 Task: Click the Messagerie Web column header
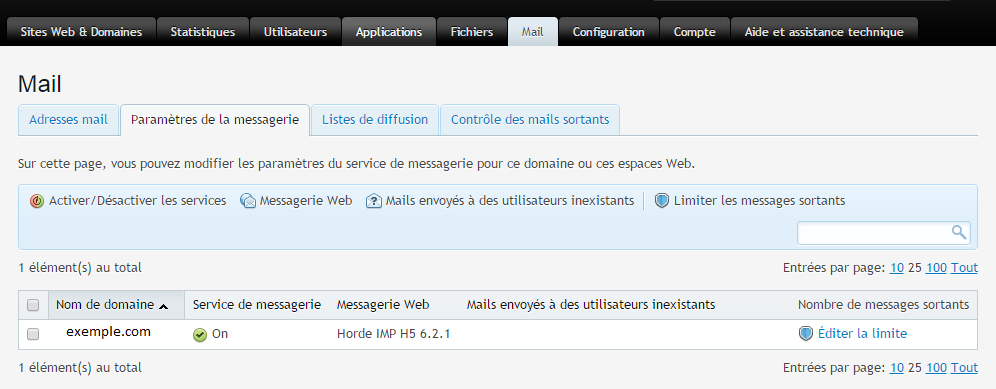click(383, 305)
